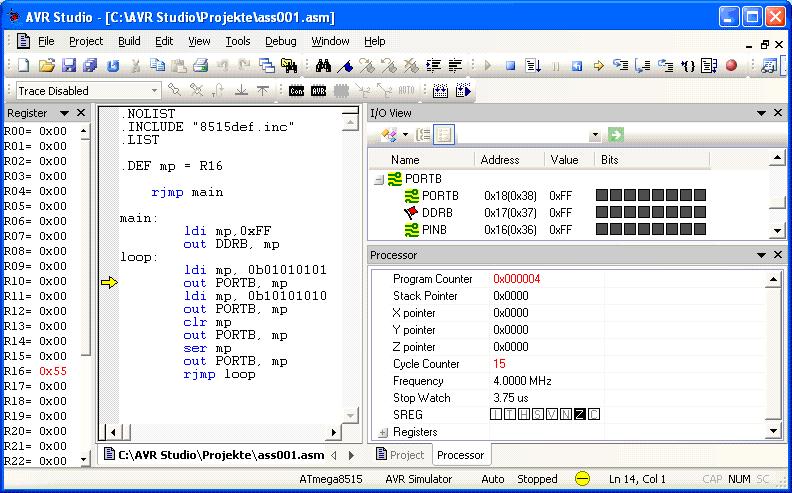This screenshot has height=493, width=792.
Task: Open the I/O View panel options arrow
Action: pos(762,113)
